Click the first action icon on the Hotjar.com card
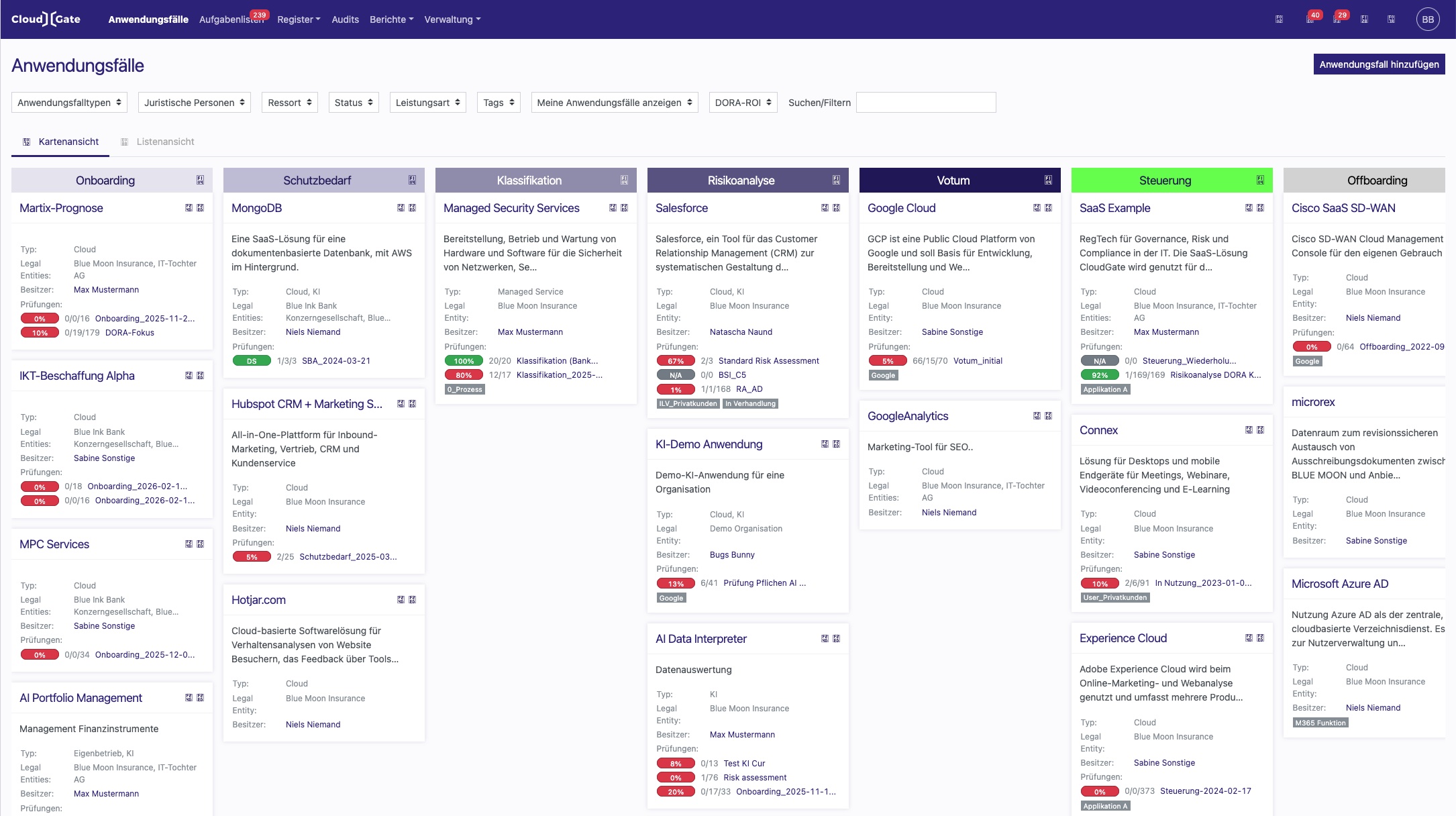Screen dimensions: 1456x816 pos(401,599)
